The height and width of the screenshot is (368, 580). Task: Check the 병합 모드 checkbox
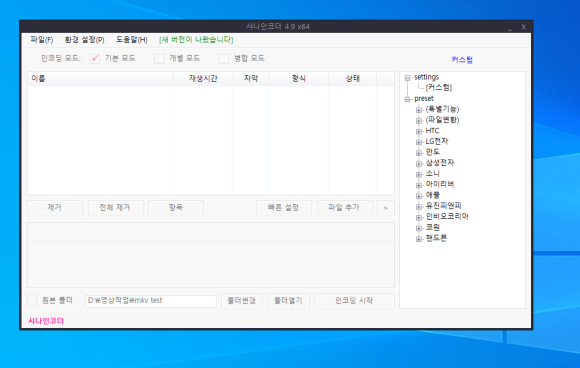[224, 58]
